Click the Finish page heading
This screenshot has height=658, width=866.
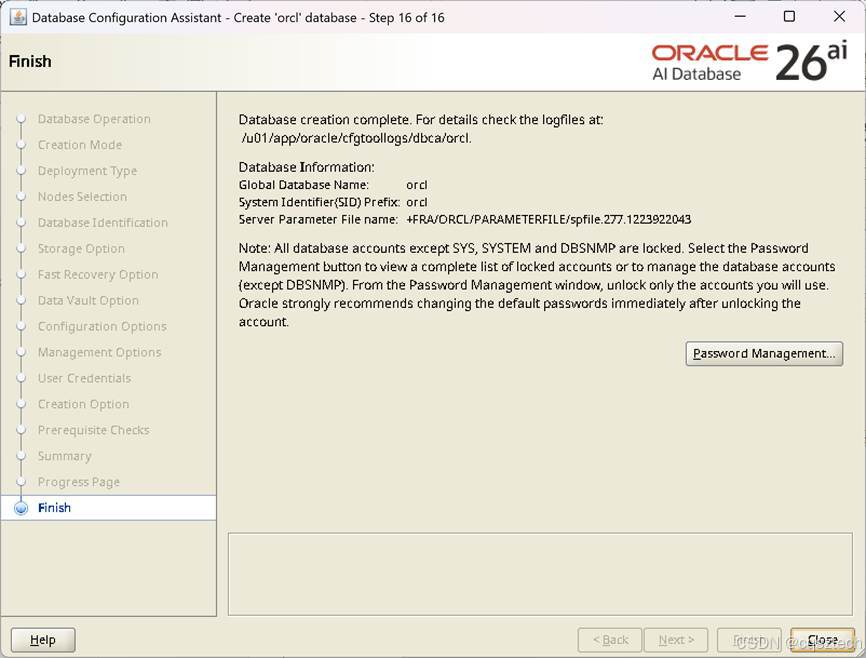click(30, 61)
